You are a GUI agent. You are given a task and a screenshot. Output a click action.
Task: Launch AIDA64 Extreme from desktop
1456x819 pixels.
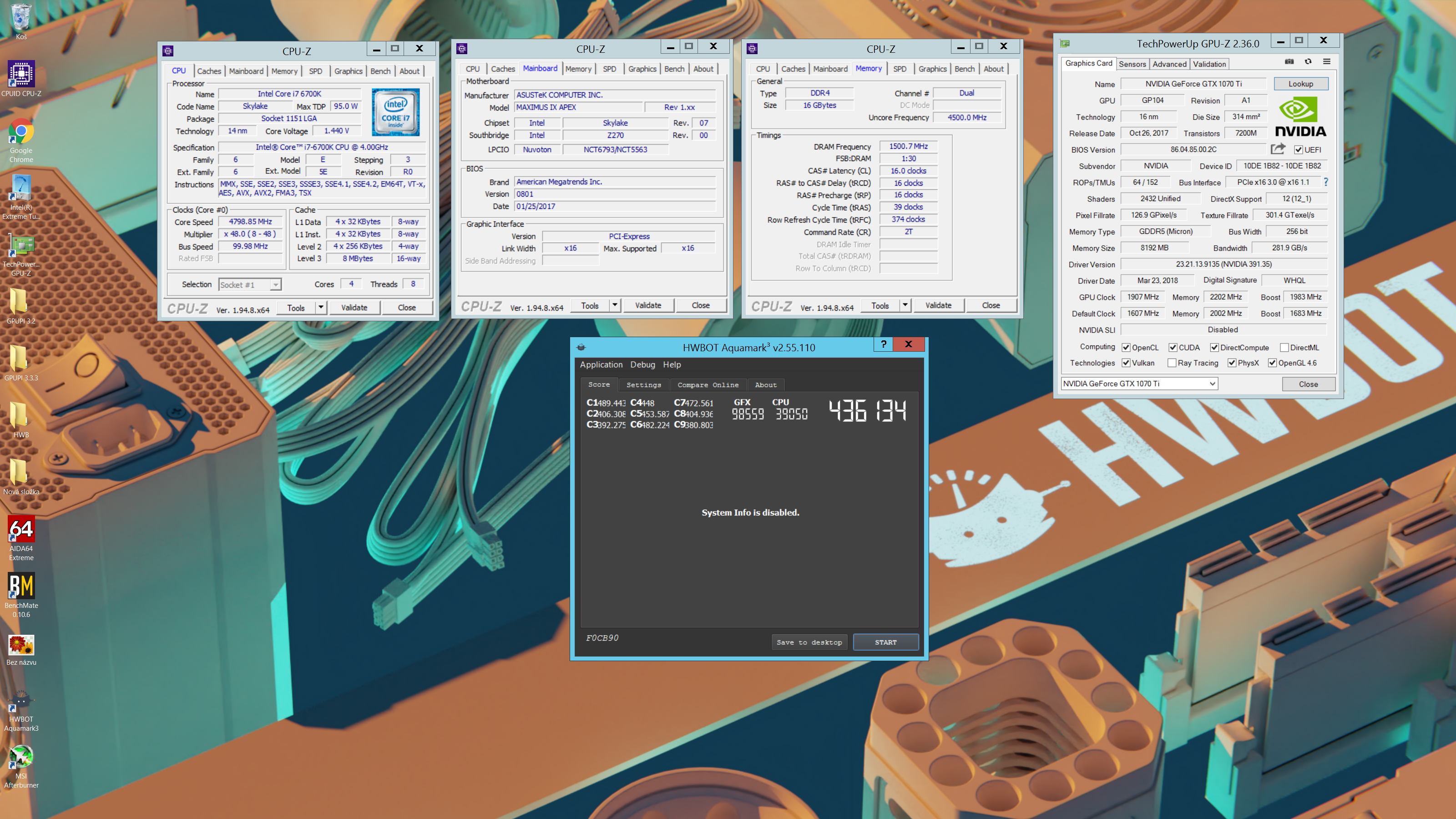click(21, 538)
